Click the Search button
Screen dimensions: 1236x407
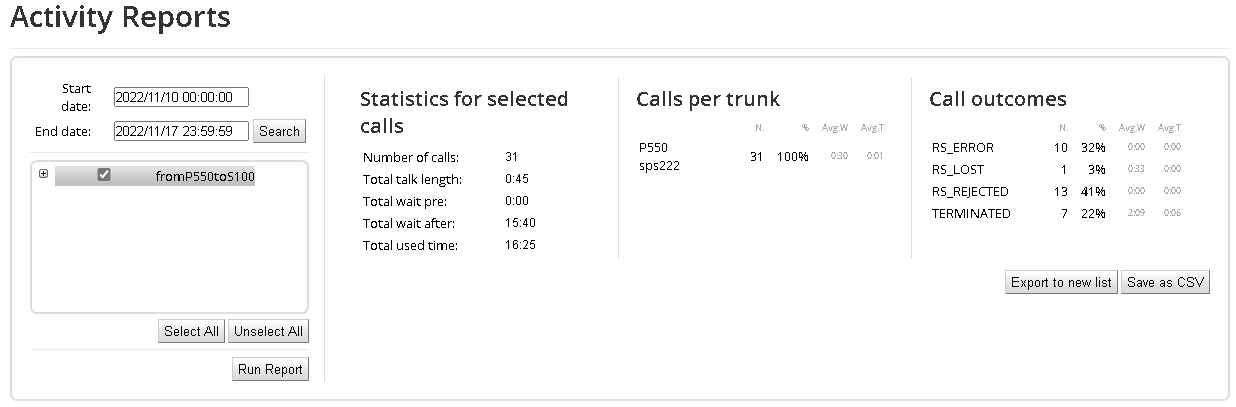[x=280, y=131]
